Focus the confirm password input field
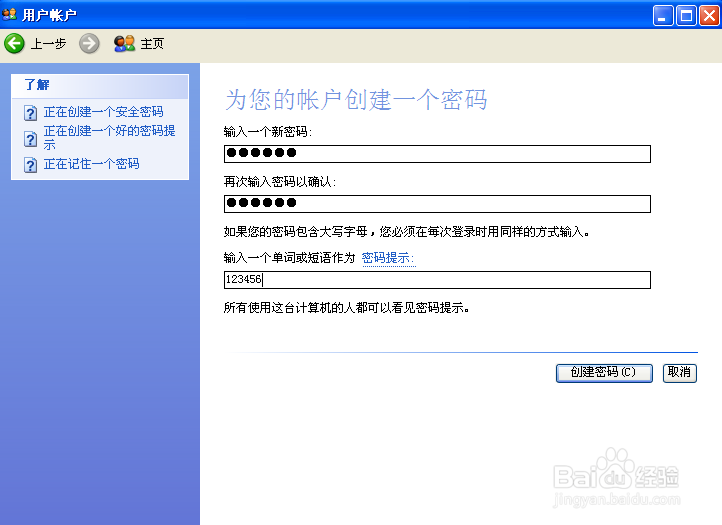 [437, 204]
